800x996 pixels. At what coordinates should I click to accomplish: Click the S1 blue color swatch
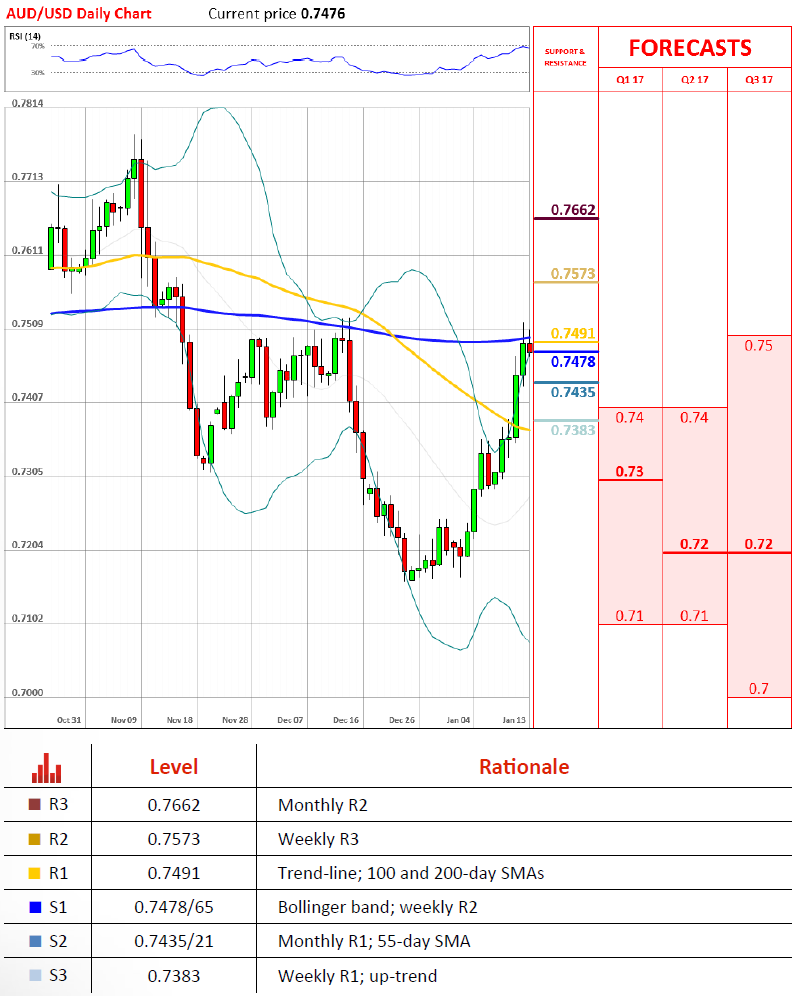(x=35, y=907)
